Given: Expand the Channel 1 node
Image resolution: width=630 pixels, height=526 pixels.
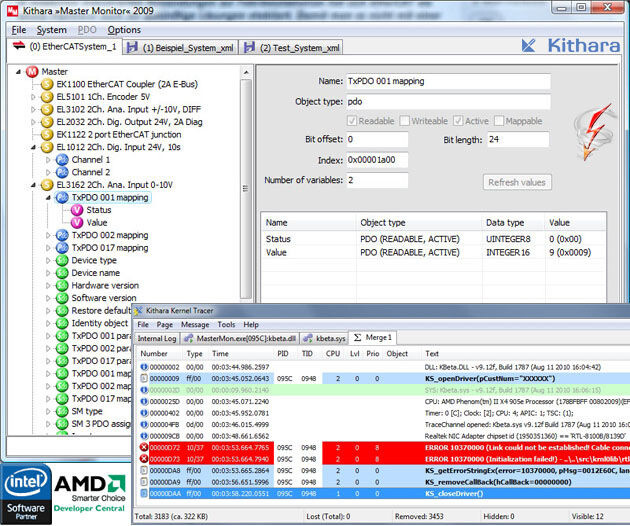Looking at the screenshot, I should (48, 160).
